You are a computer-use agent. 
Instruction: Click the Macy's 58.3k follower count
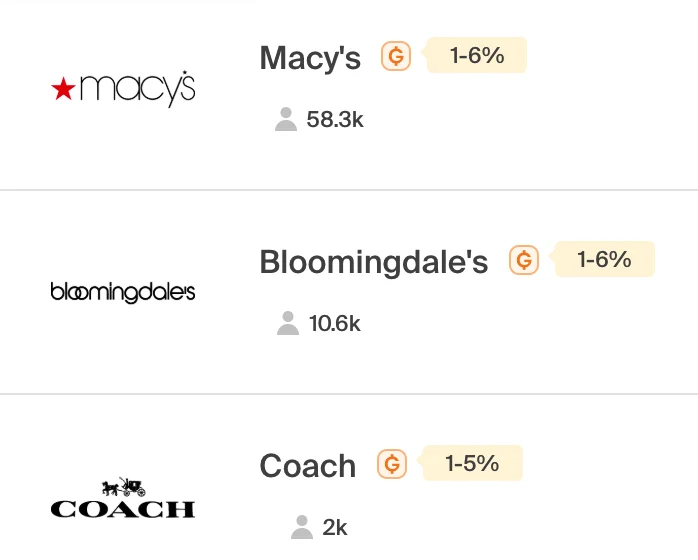335,119
